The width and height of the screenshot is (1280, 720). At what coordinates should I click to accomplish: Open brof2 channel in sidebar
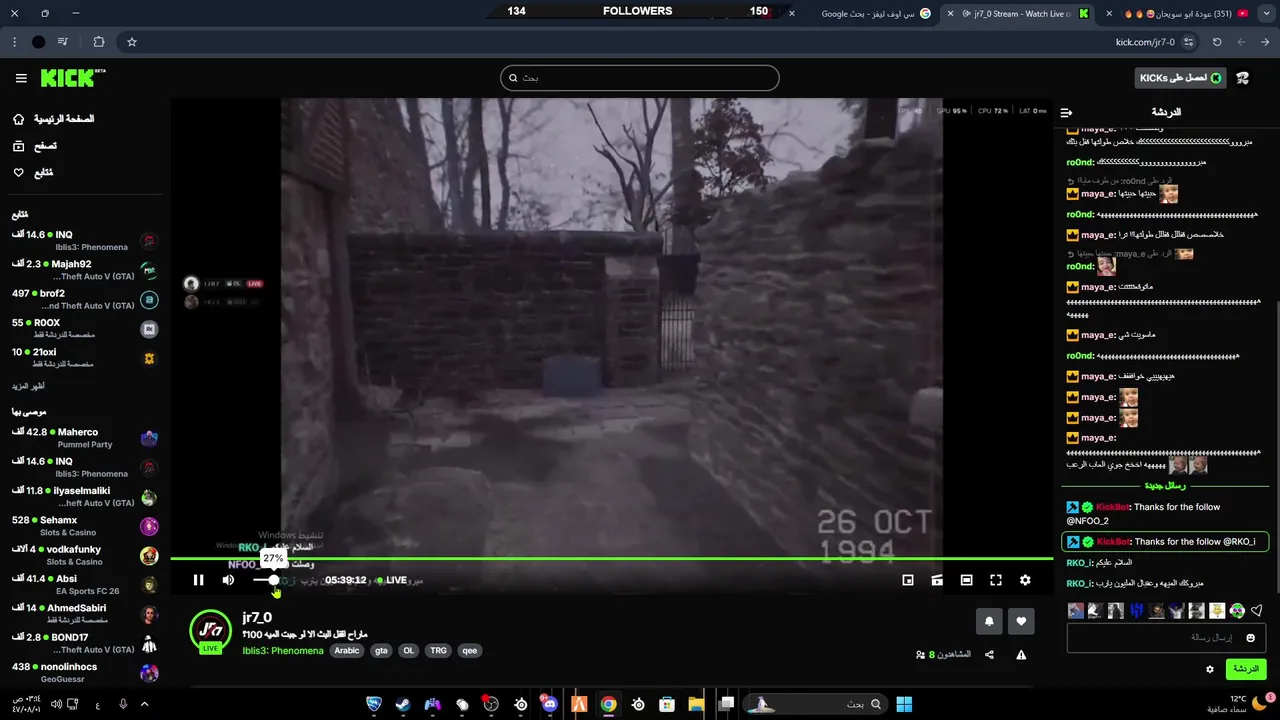(85, 299)
